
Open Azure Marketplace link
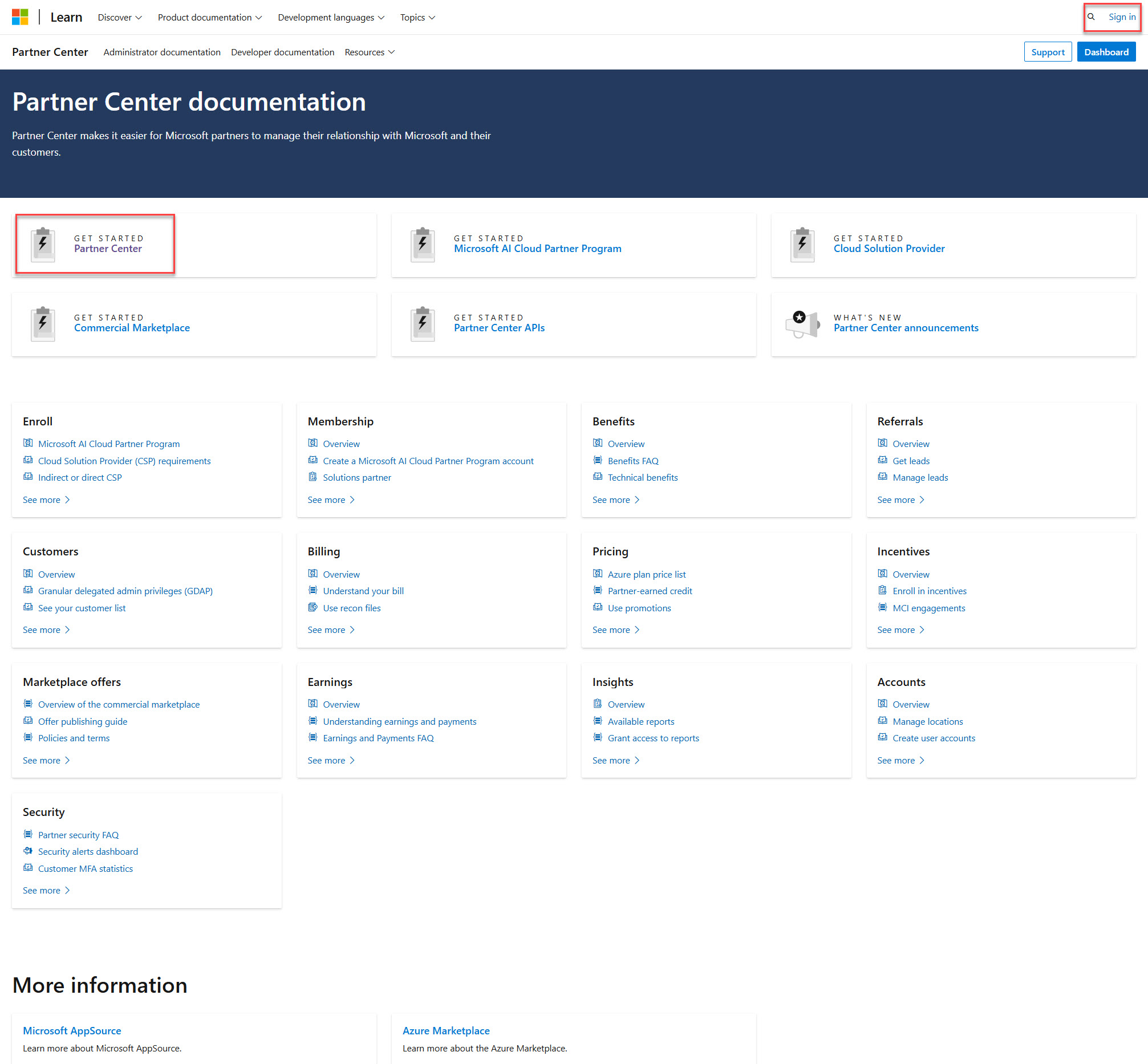[446, 1030]
